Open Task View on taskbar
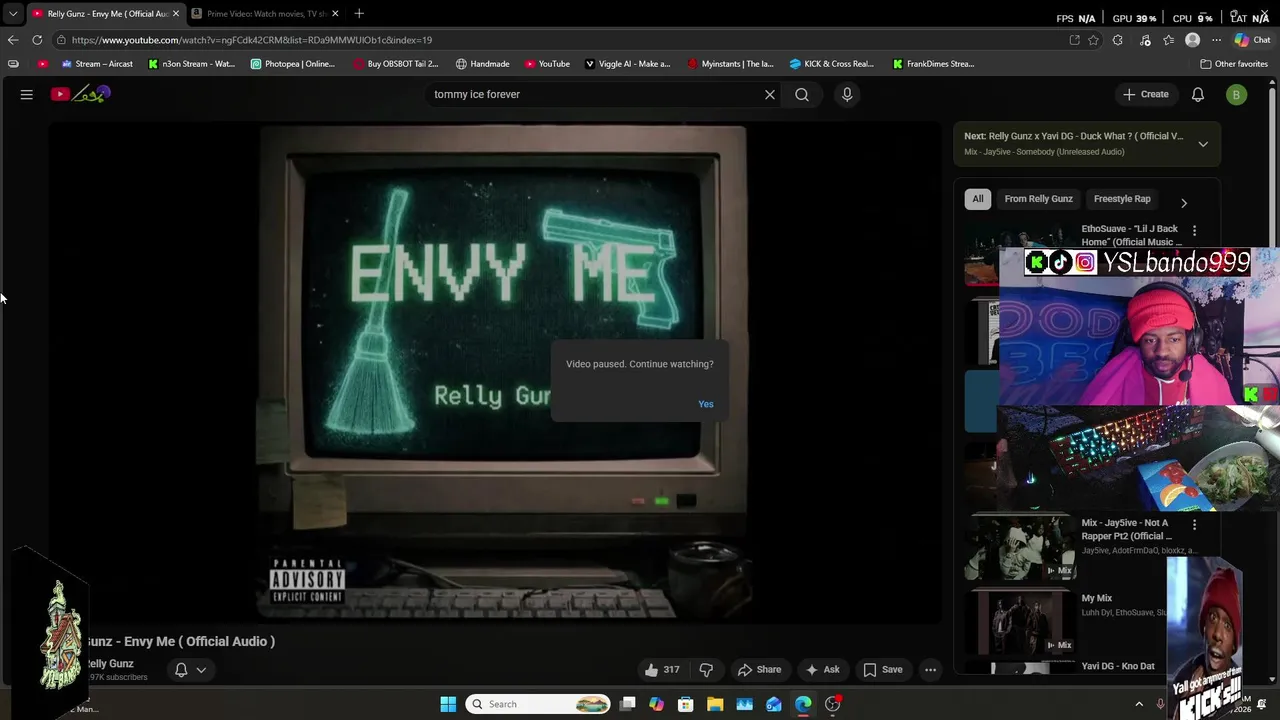The height and width of the screenshot is (720, 1280). click(x=627, y=704)
